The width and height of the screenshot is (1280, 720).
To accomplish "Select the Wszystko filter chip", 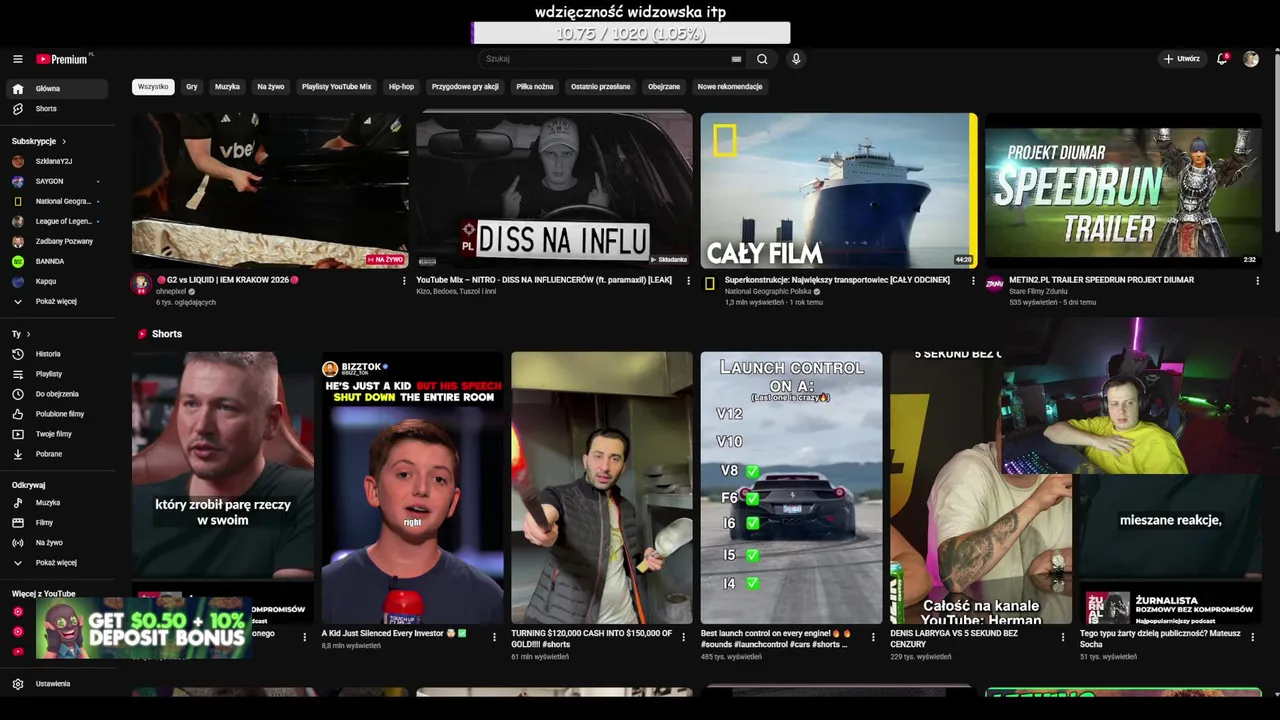I will 153,87.
